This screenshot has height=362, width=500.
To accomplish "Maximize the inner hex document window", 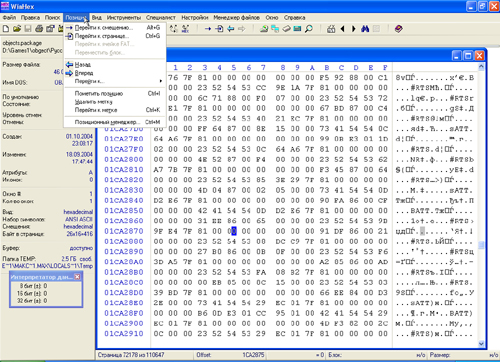I will 468,56.
